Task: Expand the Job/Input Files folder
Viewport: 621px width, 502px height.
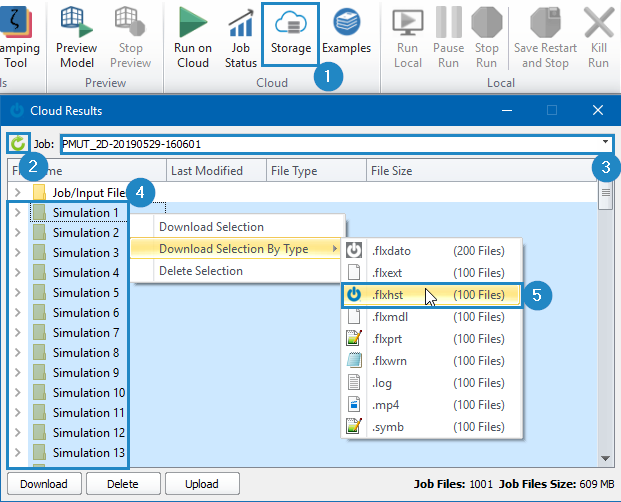Action: click(17, 192)
